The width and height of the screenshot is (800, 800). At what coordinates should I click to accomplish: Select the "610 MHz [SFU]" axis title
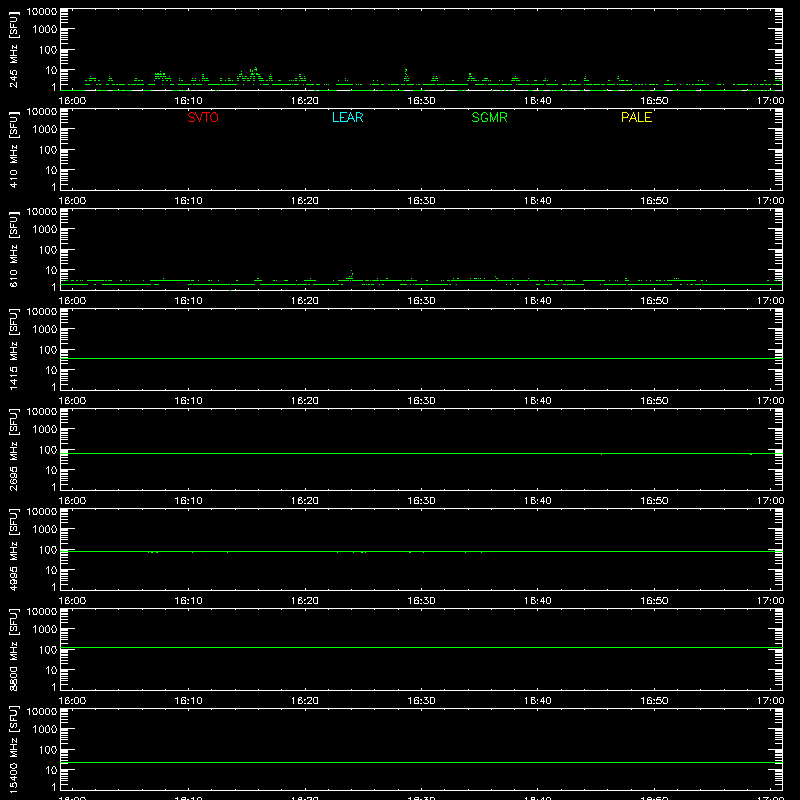14,249
